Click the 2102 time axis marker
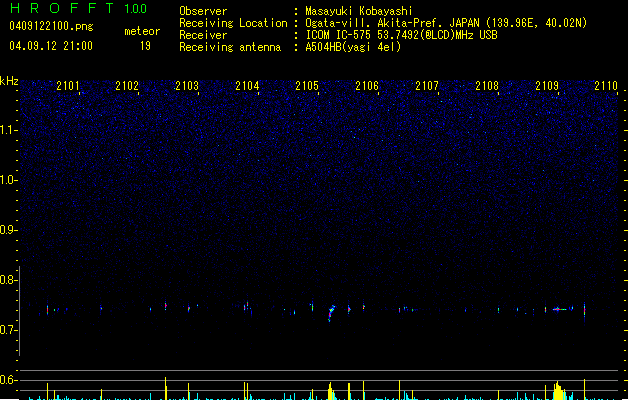The width and height of the screenshot is (629, 400). pos(127,86)
